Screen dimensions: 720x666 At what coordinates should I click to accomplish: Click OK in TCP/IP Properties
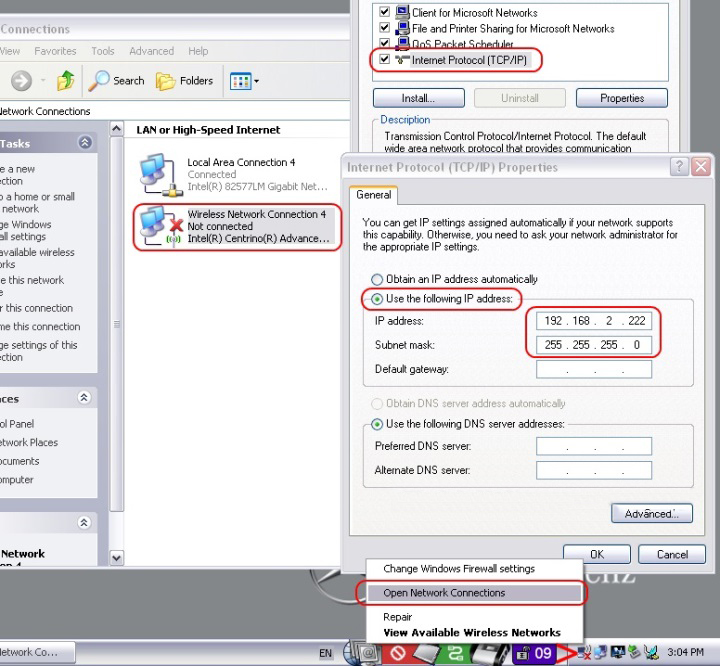pos(597,554)
